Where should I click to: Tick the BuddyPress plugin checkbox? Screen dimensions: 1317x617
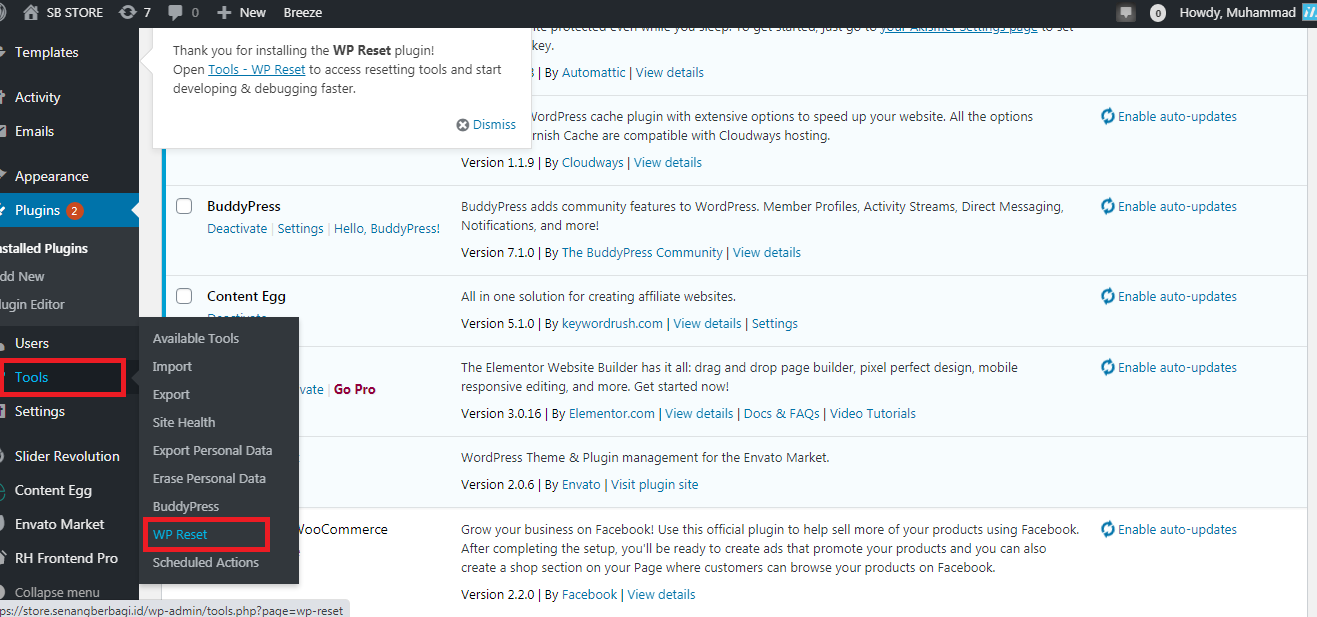point(184,206)
